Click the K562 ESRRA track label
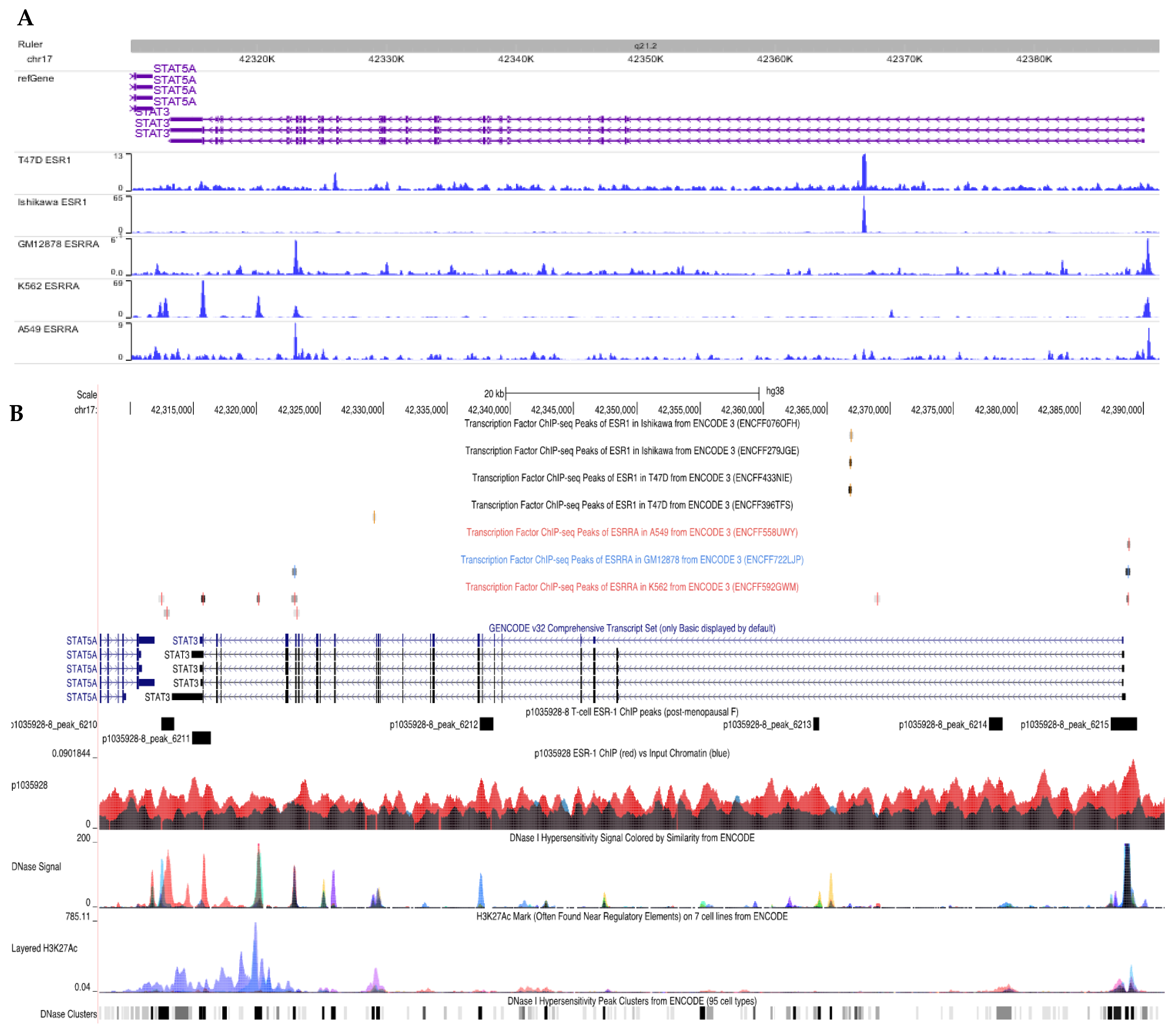 48,286
